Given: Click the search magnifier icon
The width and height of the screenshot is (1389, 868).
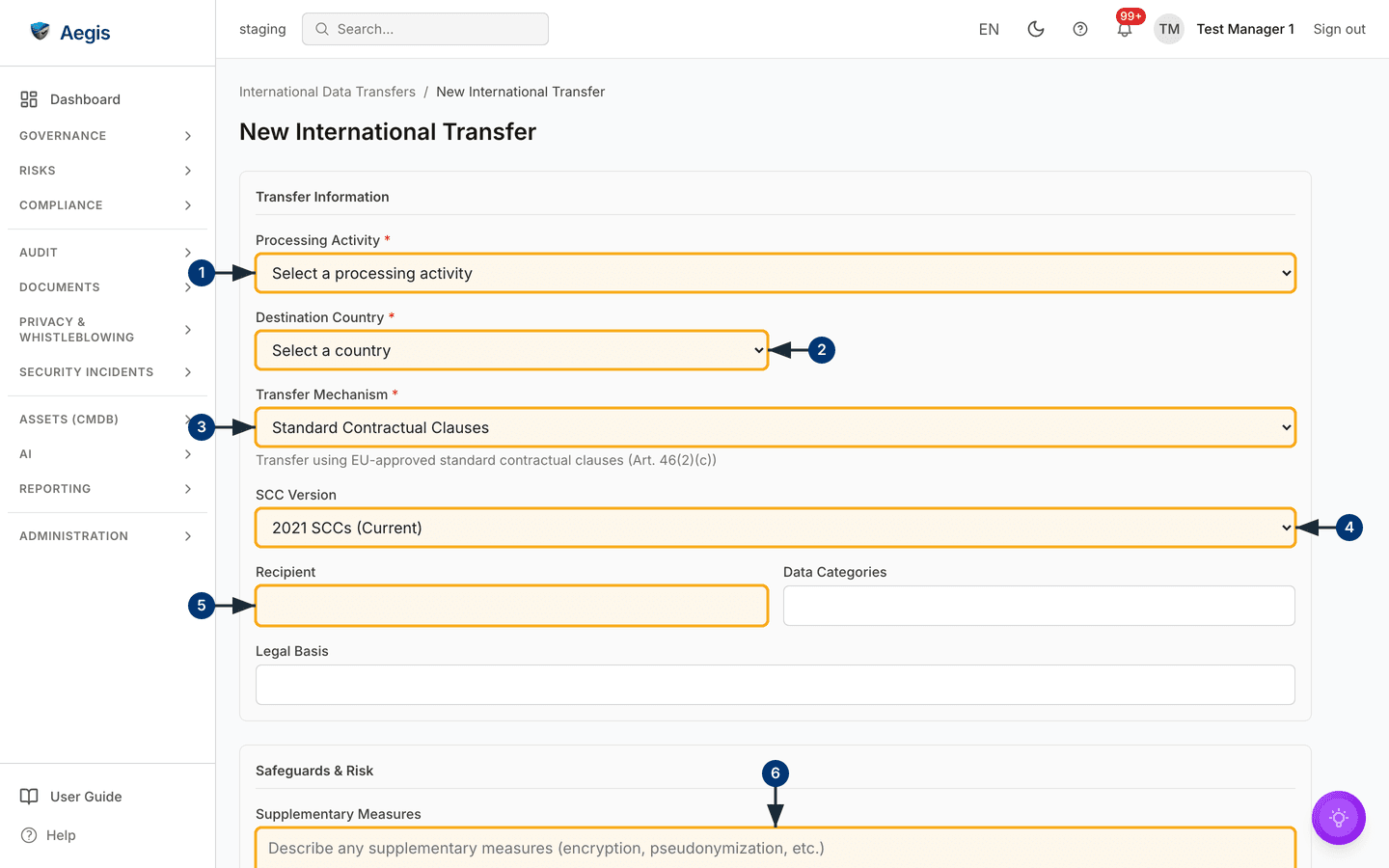Looking at the screenshot, I should (322, 29).
